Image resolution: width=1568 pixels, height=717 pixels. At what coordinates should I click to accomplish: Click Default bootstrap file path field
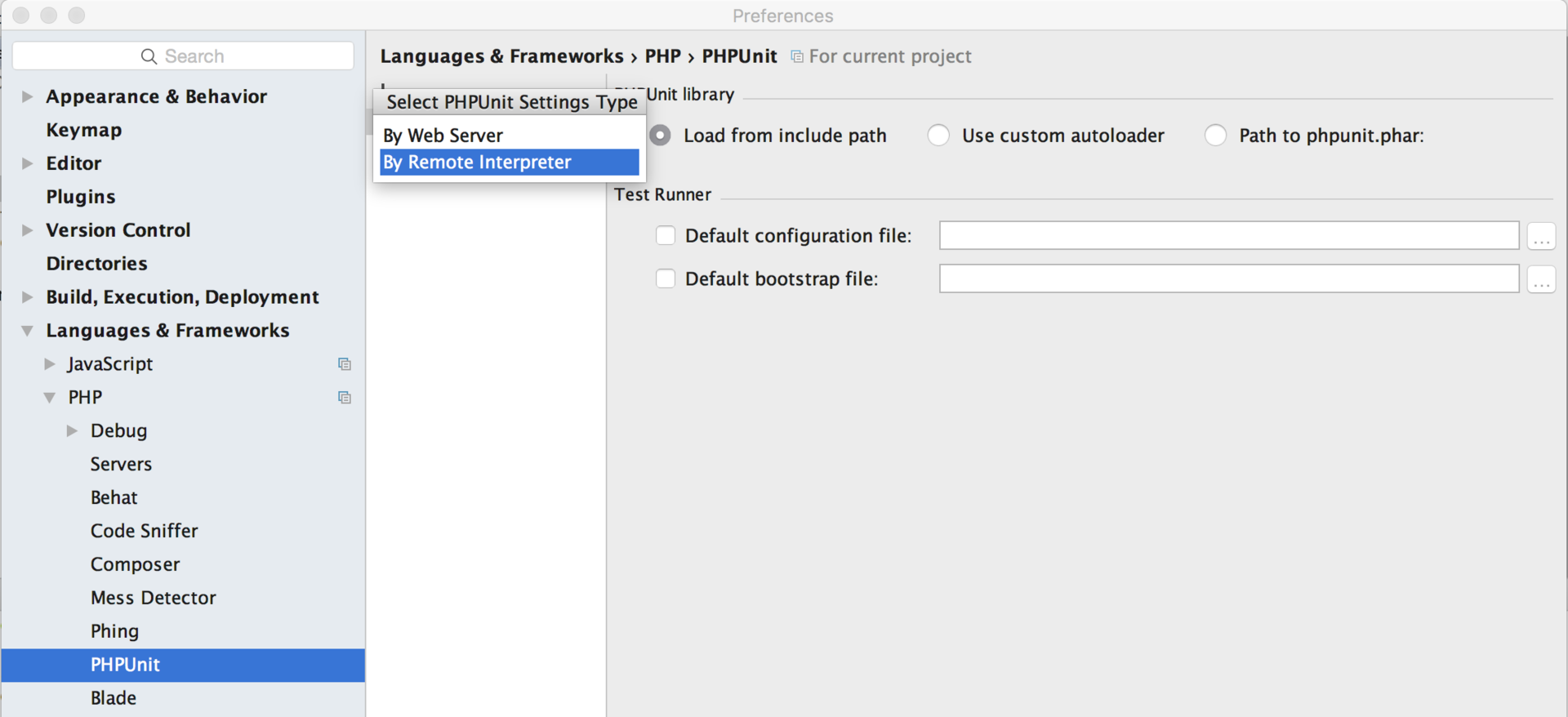(1229, 278)
